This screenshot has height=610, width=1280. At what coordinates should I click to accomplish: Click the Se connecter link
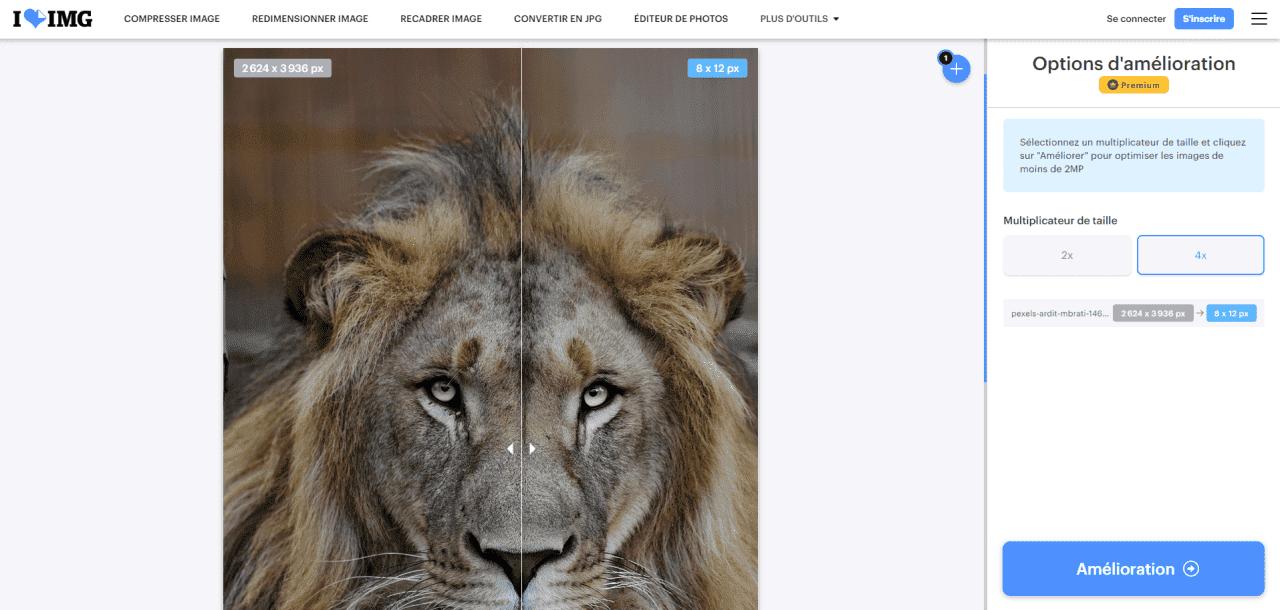1136,19
